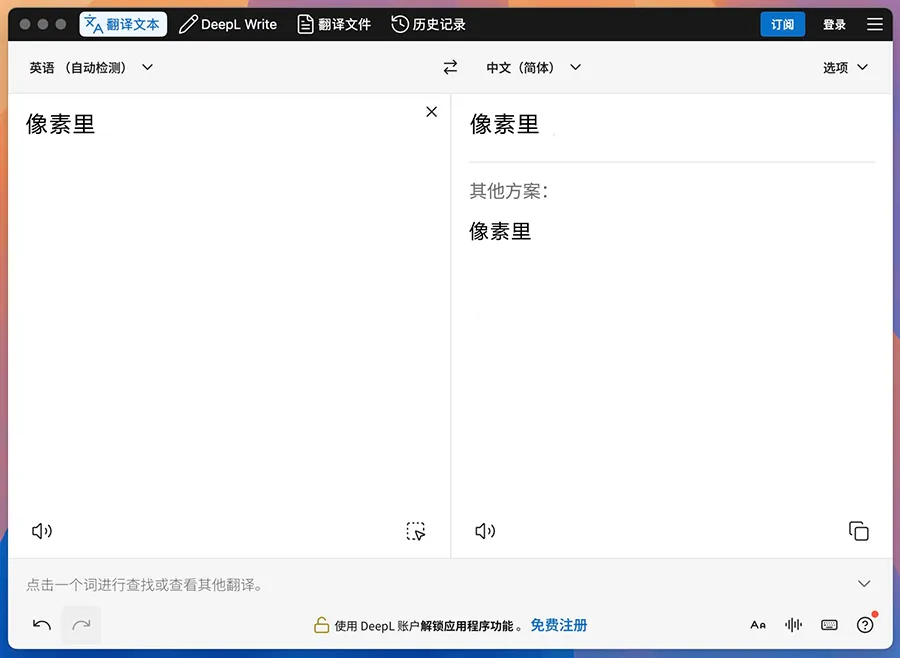
Task: Play translated text audio with speaker icon
Action: [485, 531]
